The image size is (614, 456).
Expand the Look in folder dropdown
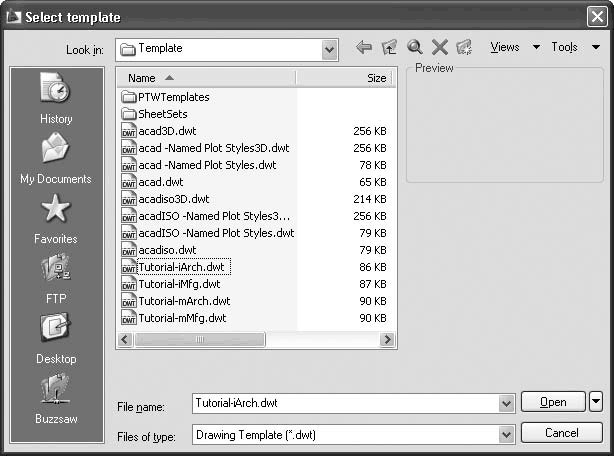click(330, 48)
